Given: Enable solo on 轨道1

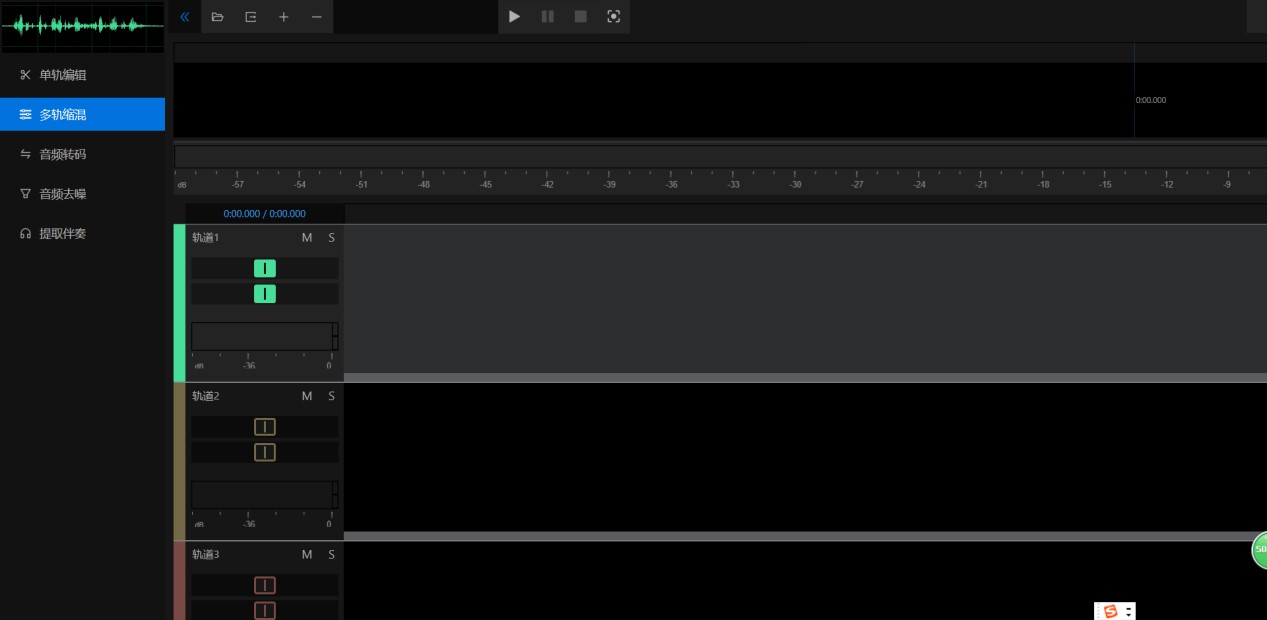Looking at the screenshot, I should click(331, 238).
